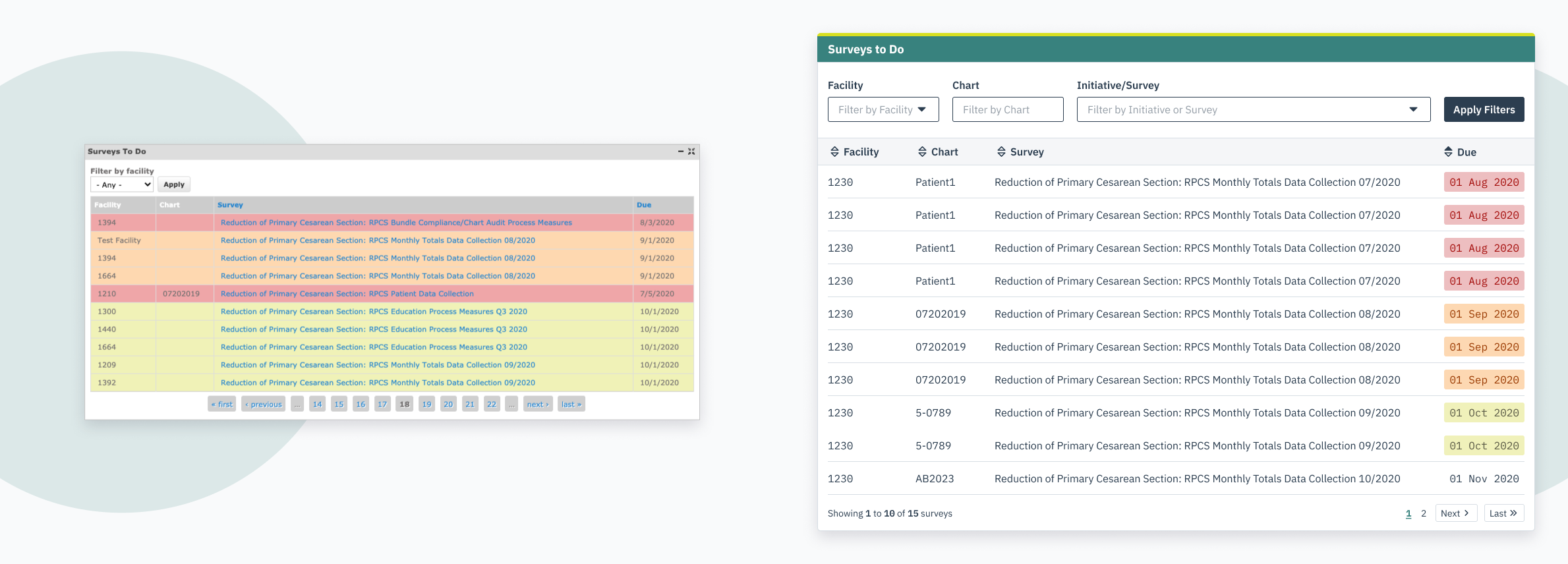Open page 19 in old pager

[x=426, y=404]
